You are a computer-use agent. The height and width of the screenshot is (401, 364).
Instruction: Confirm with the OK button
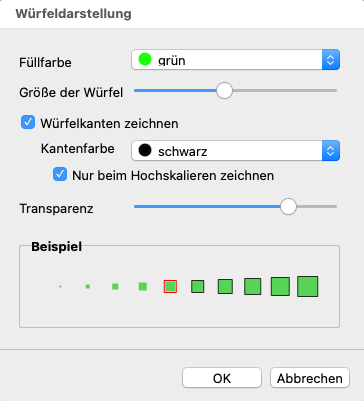coord(222,378)
